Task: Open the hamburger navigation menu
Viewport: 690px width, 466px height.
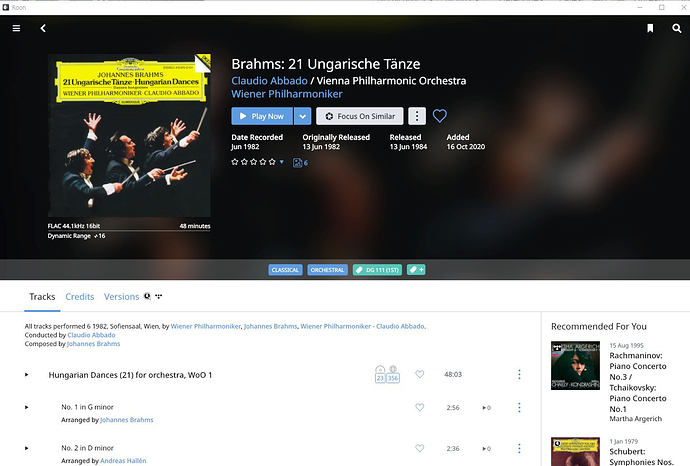Action: pyautogui.click(x=16, y=28)
